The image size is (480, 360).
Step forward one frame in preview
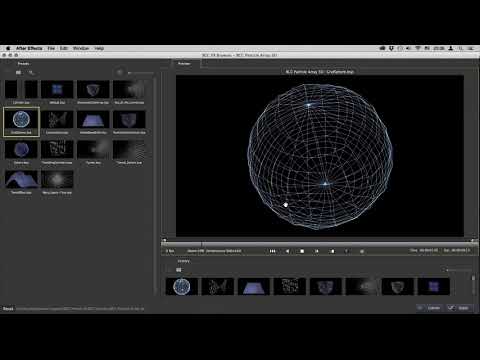(x=317, y=251)
